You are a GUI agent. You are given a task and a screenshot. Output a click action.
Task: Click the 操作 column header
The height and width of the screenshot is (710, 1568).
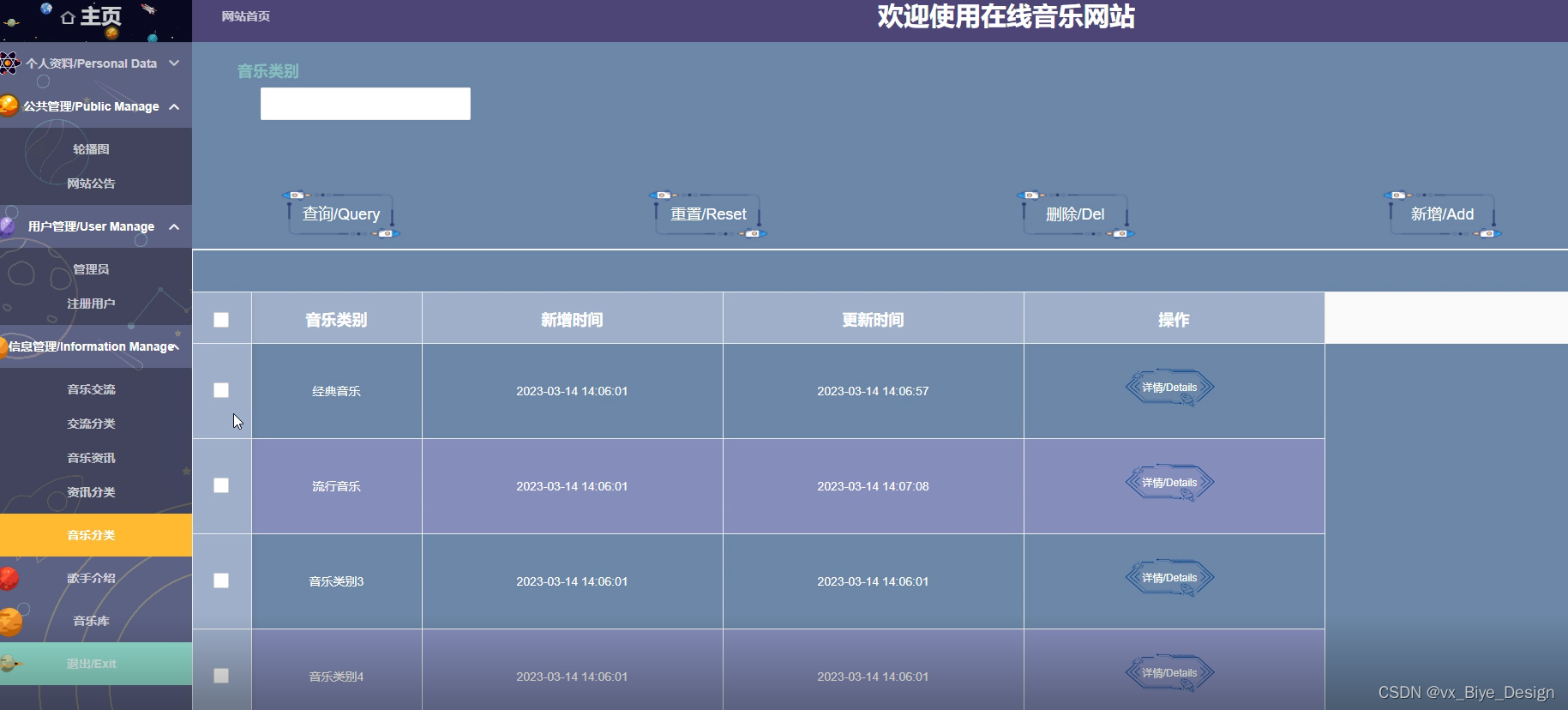point(1174,320)
